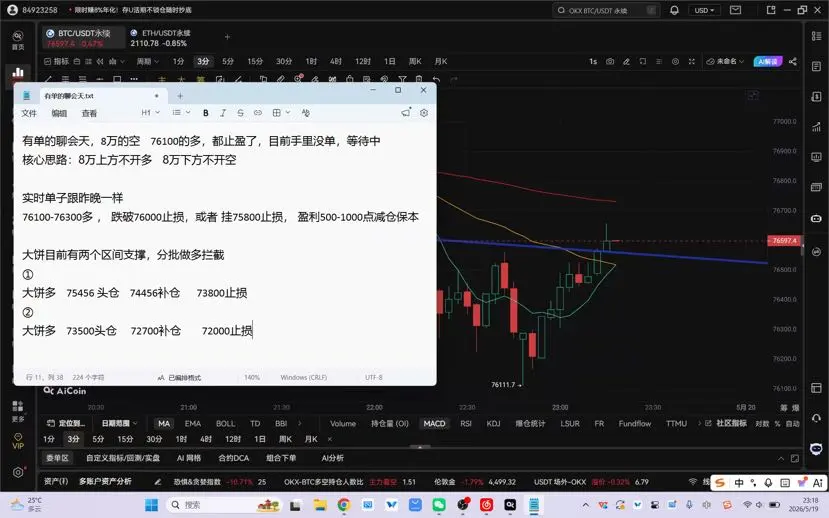This screenshot has width=829, height=518.
Task: Toggle the MACD sub-indicator
Action: (x=434, y=423)
